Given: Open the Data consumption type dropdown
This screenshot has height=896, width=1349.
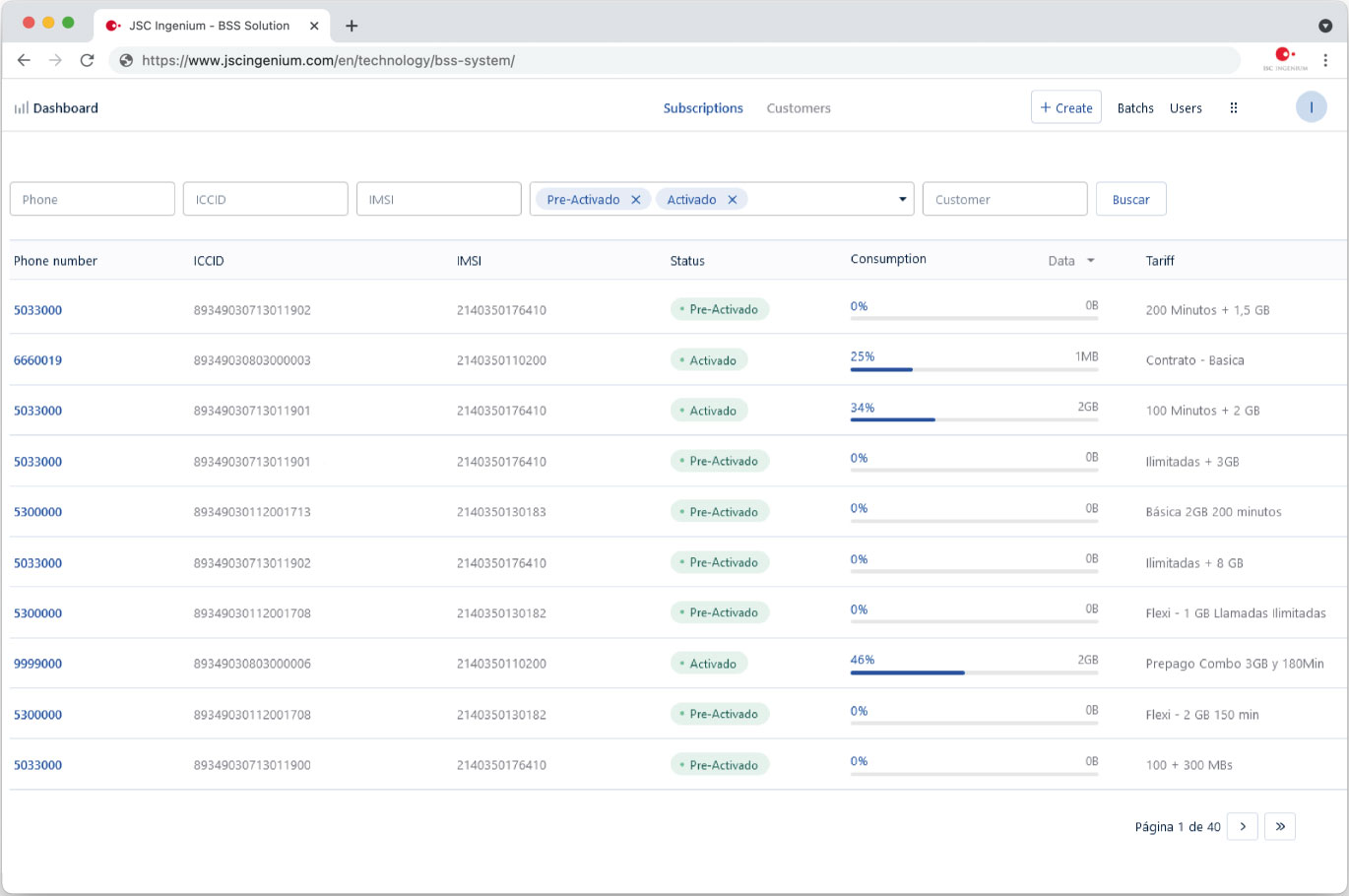Looking at the screenshot, I should pyautogui.click(x=1071, y=261).
